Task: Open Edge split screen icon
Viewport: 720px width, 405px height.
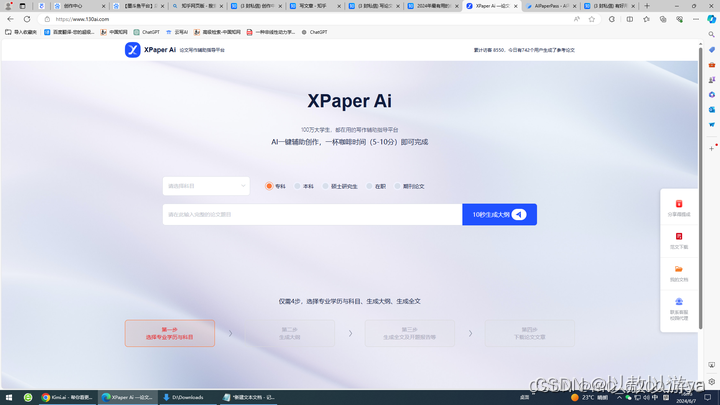Action: click(x=630, y=19)
